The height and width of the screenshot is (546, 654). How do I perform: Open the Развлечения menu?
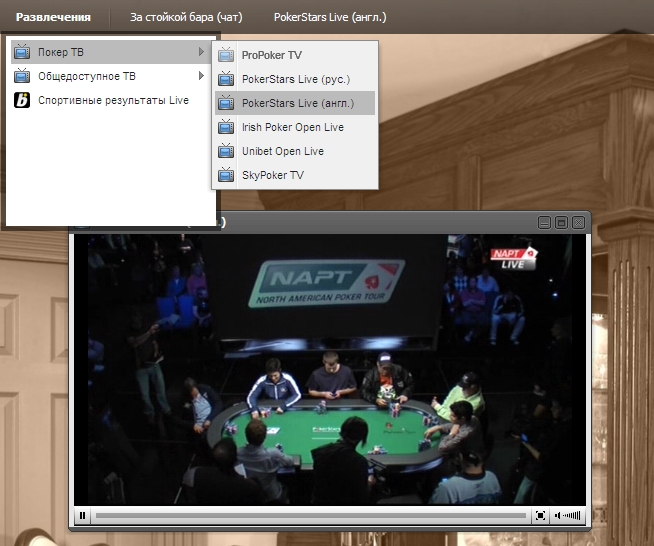point(53,17)
